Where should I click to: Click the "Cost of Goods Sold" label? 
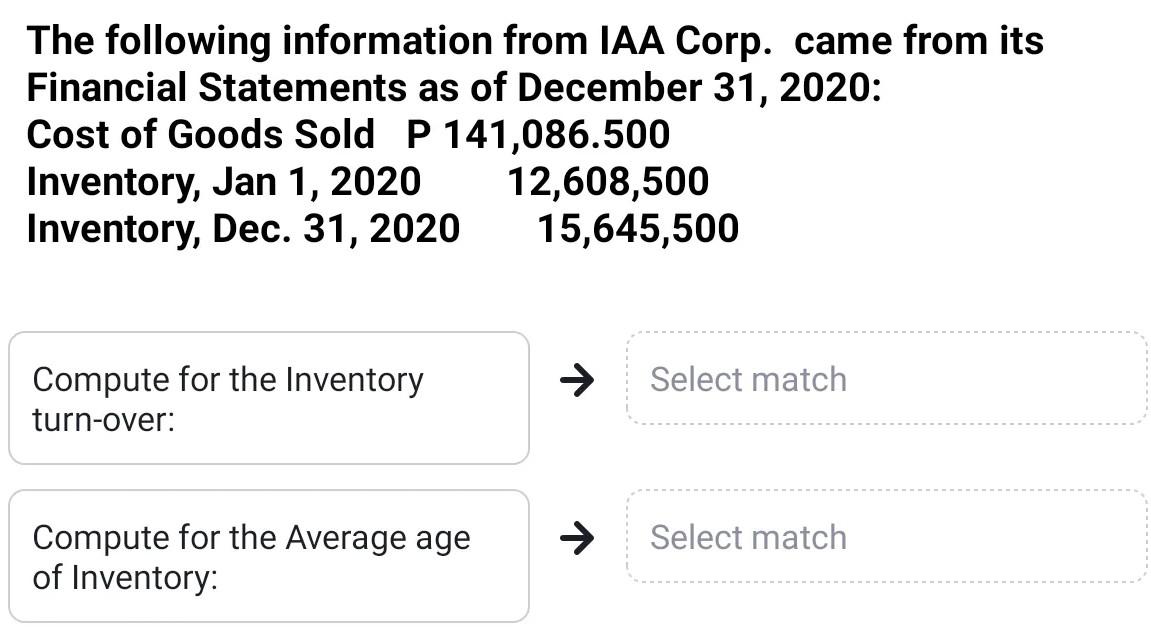pyautogui.click(x=200, y=135)
